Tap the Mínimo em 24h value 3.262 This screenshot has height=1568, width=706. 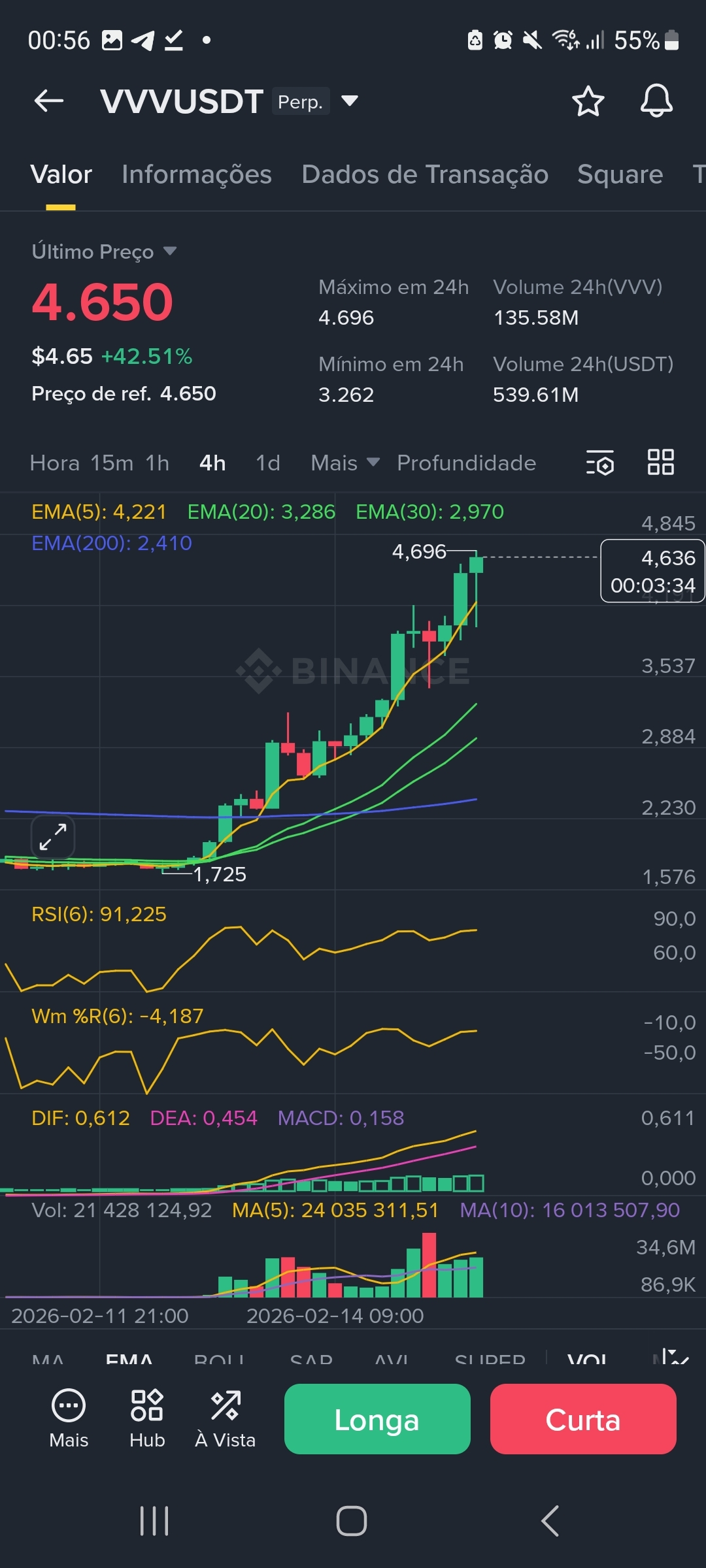[x=346, y=395]
